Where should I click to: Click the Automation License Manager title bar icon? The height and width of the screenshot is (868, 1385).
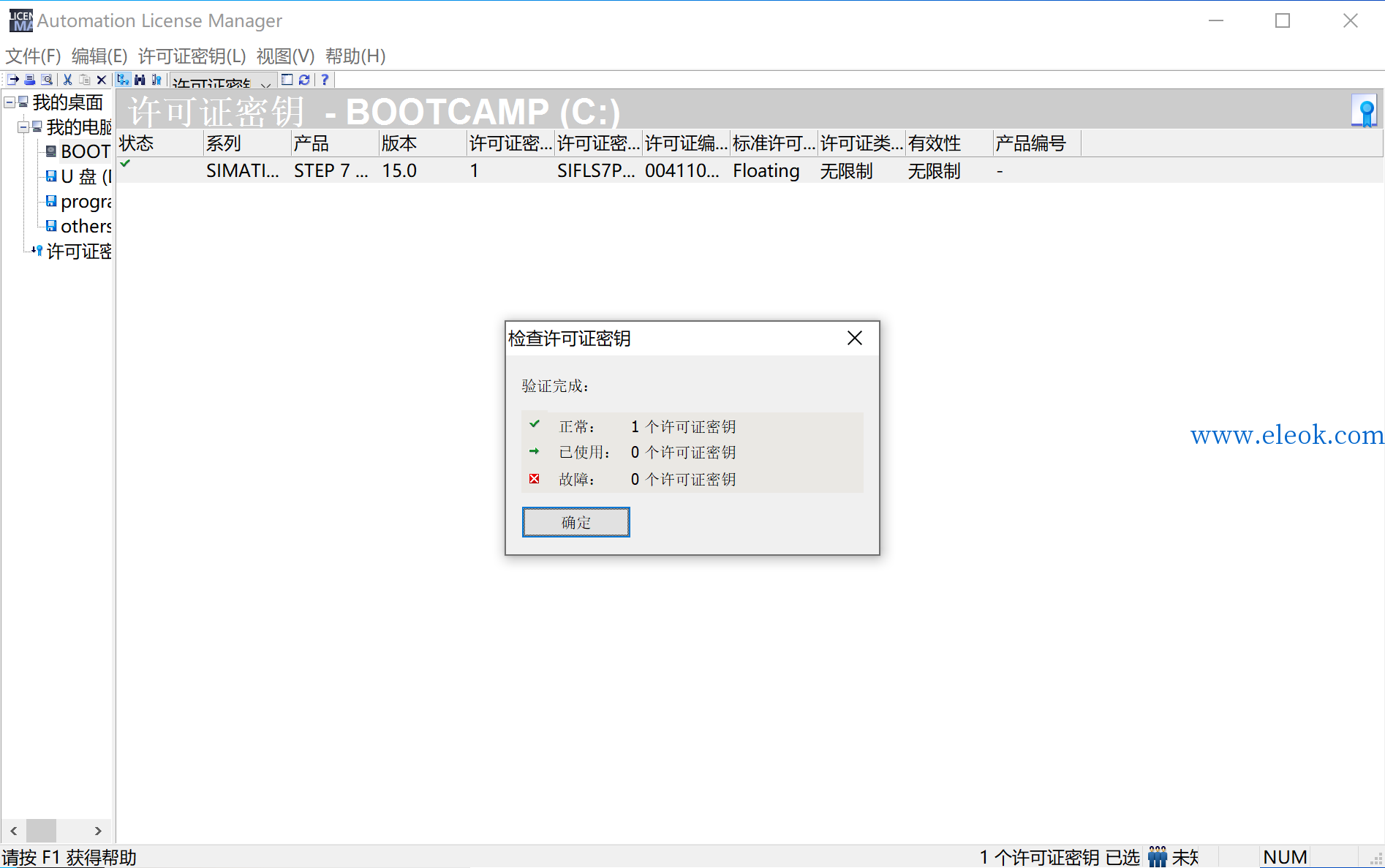point(20,20)
